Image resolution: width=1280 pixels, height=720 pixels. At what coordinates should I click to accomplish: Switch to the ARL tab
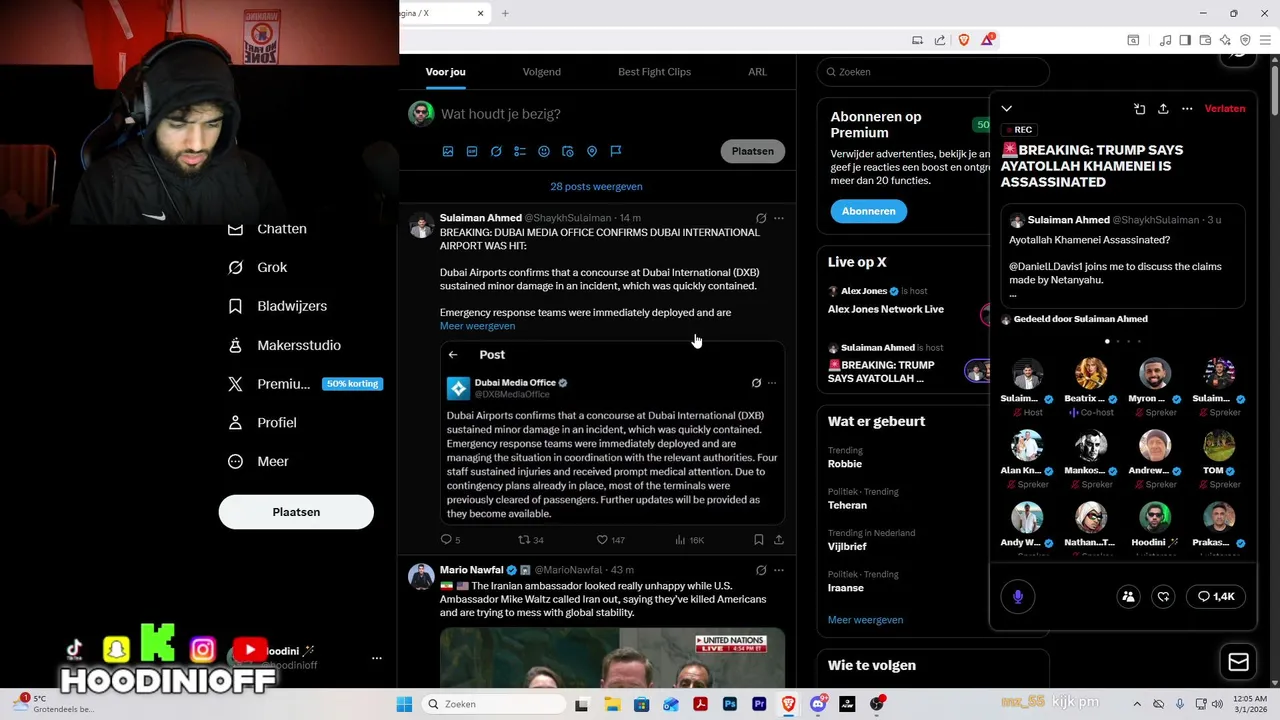pyautogui.click(x=758, y=72)
